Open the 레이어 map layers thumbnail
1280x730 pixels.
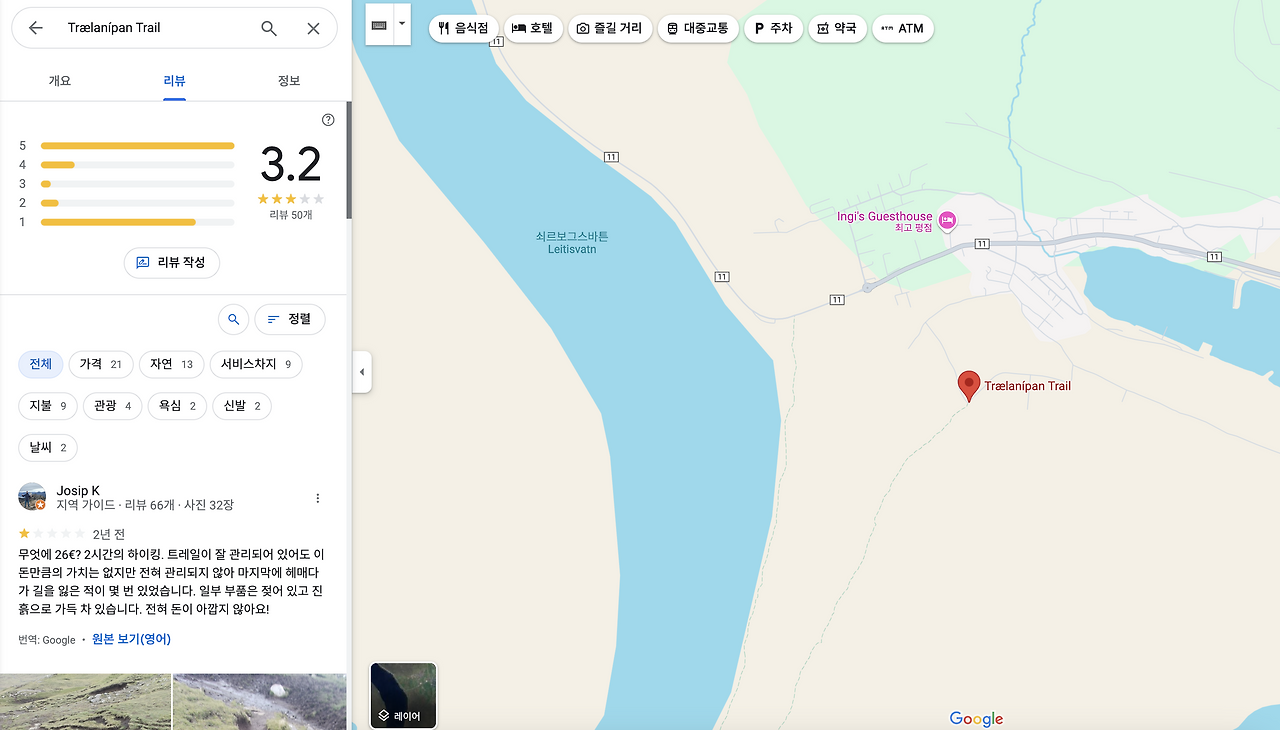click(x=403, y=695)
